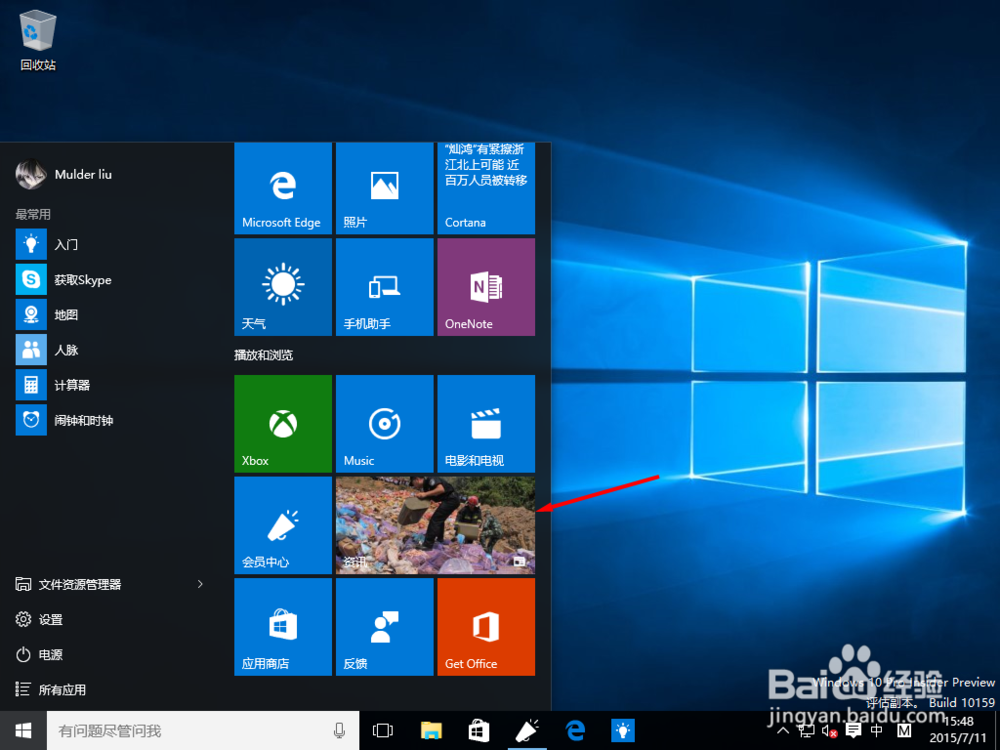Click the 有问题尽管问我 search box
The width and height of the screenshot is (1000, 750).
click(203, 730)
